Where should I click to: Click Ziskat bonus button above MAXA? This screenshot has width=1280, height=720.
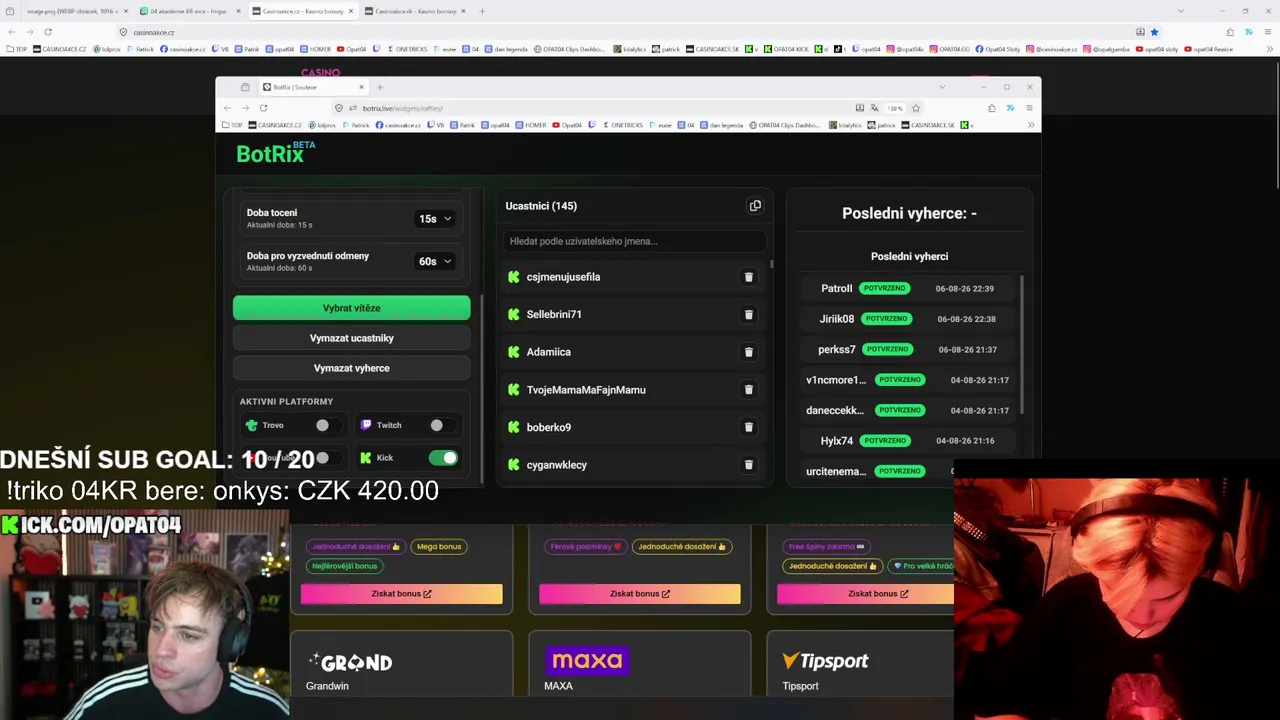(640, 594)
